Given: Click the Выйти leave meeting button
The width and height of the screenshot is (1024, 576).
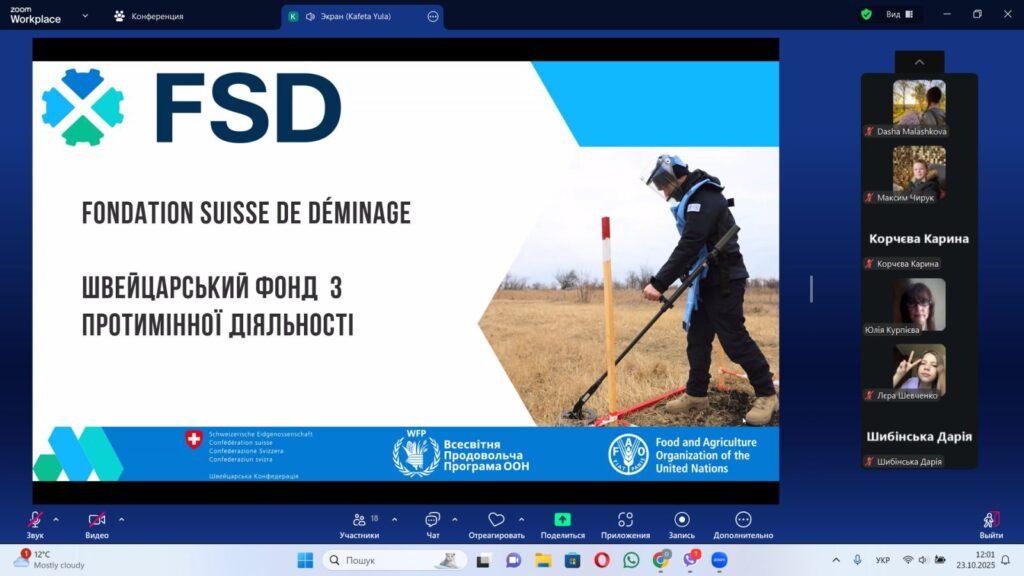Looking at the screenshot, I should (x=991, y=524).
